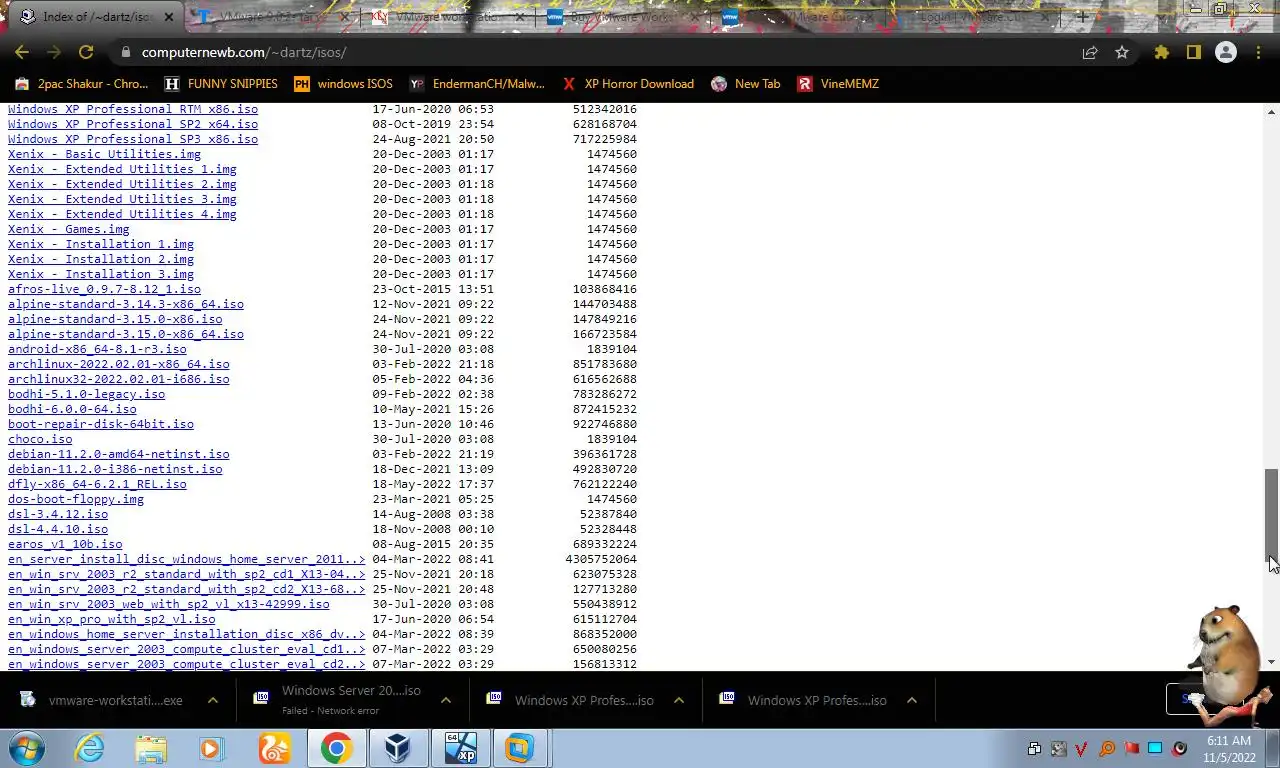
Task: Open the choco.iso link
Action: (x=40, y=439)
